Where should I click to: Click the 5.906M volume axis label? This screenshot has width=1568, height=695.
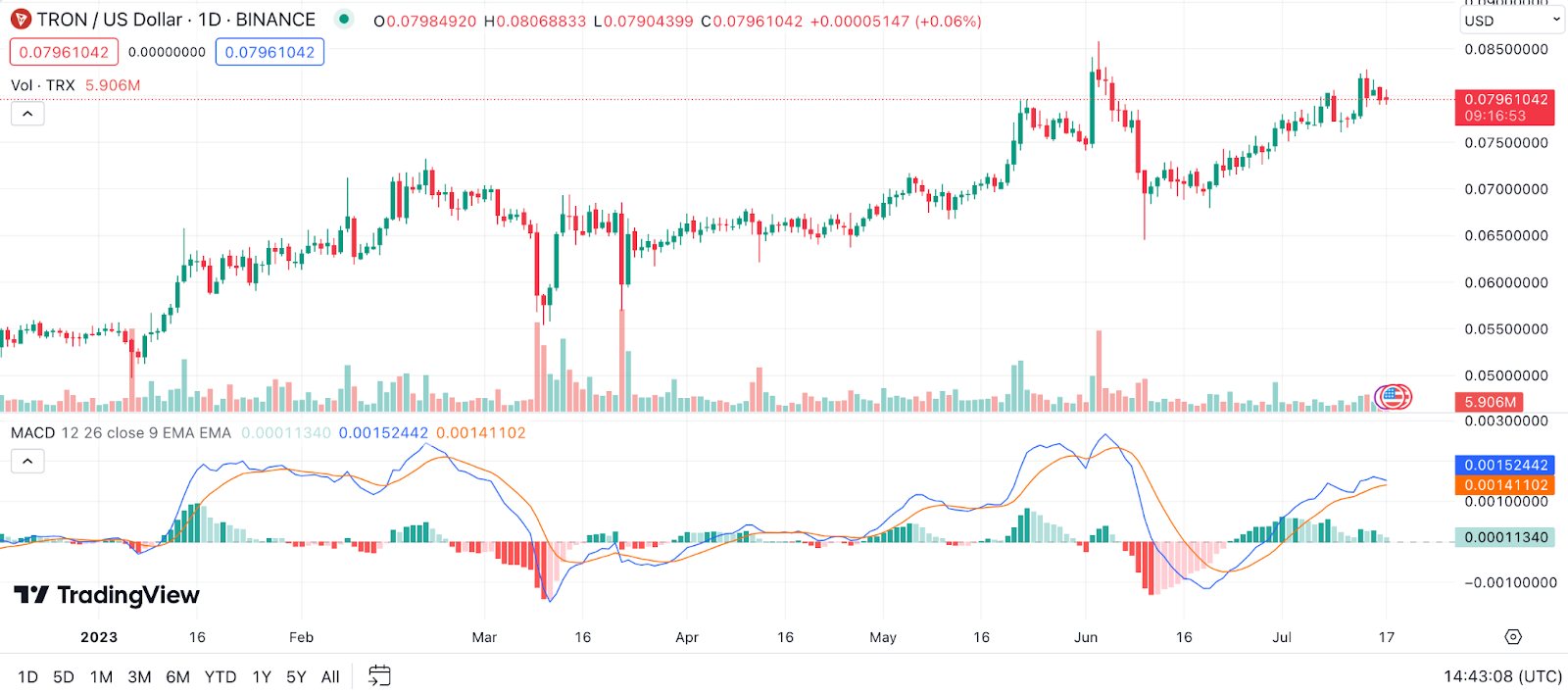pyautogui.click(x=1490, y=402)
